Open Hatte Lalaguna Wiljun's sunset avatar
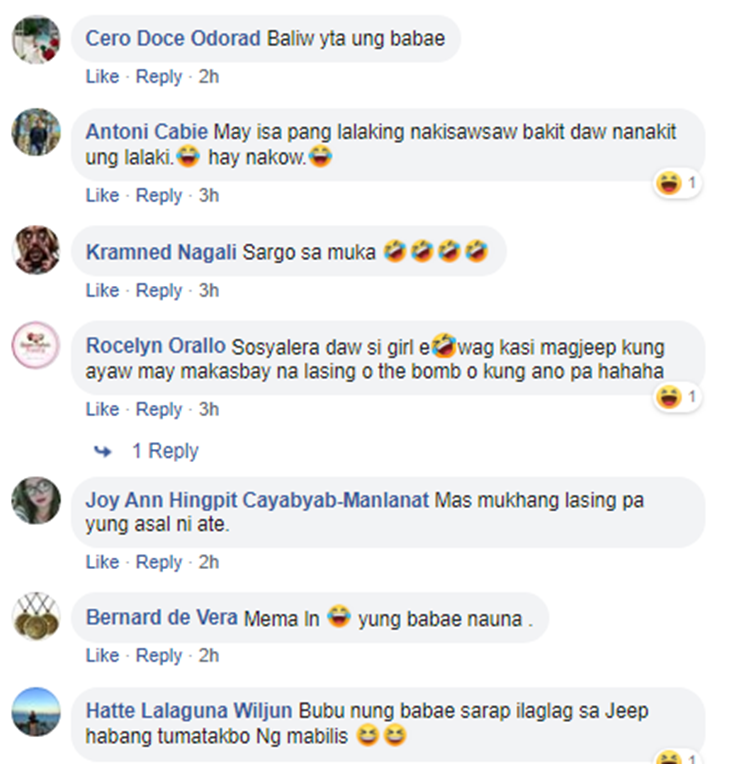The height and width of the screenshot is (764, 750). 36,711
